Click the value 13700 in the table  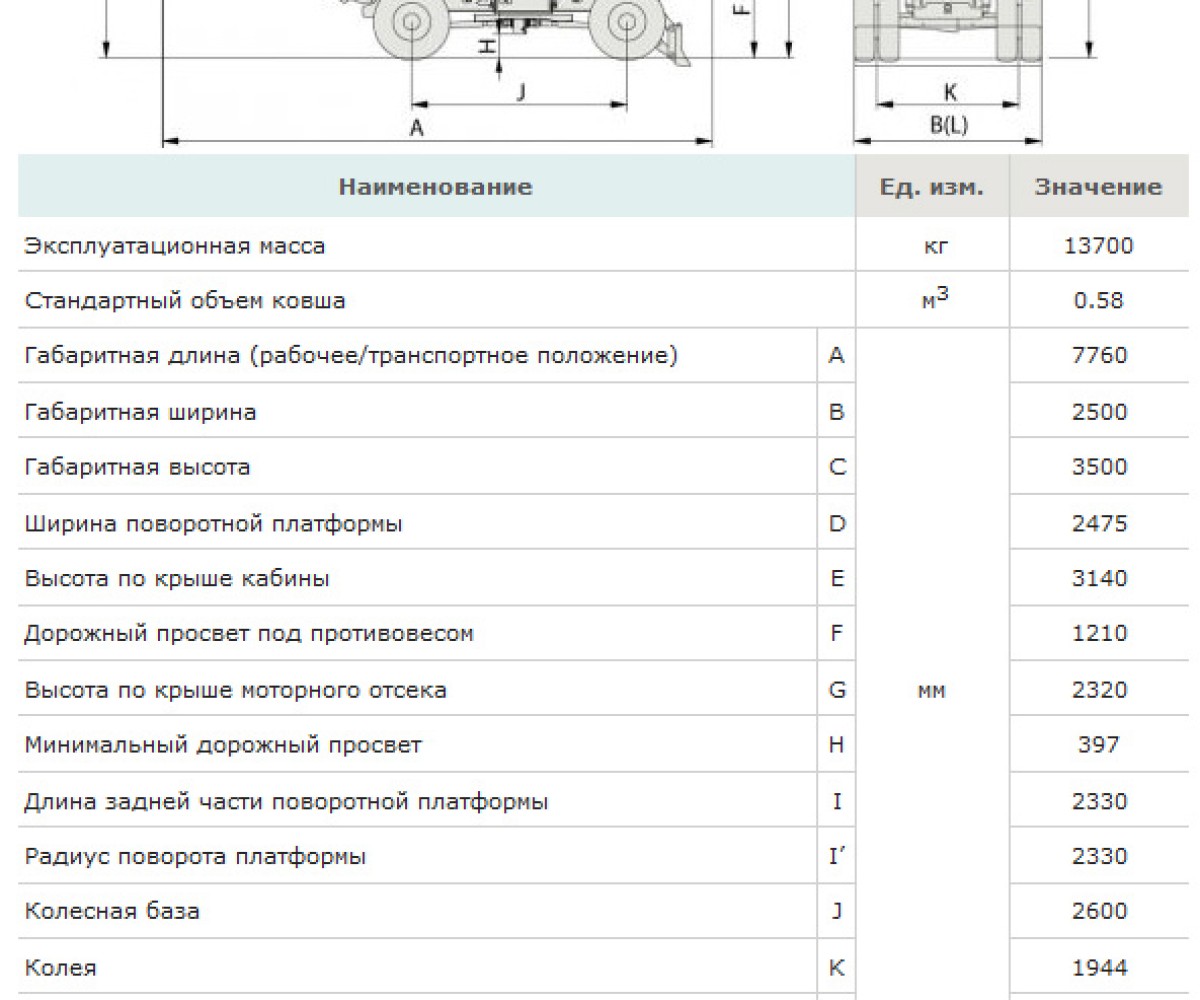click(1099, 246)
